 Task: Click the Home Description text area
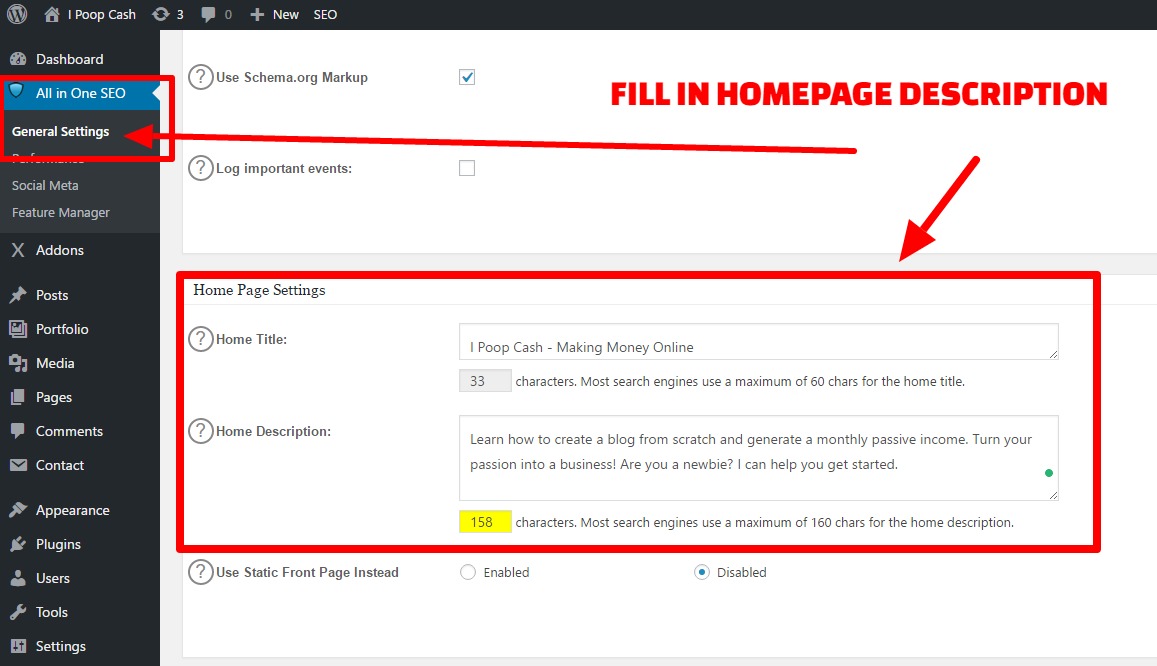click(x=759, y=458)
